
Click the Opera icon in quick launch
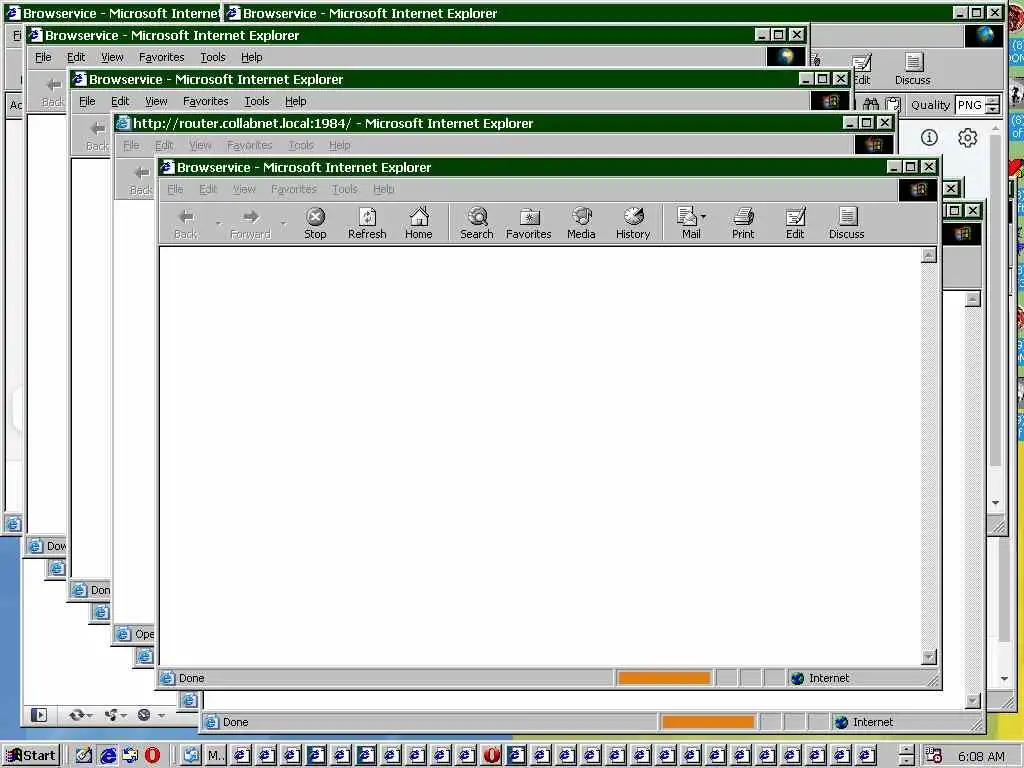point(152,755)
